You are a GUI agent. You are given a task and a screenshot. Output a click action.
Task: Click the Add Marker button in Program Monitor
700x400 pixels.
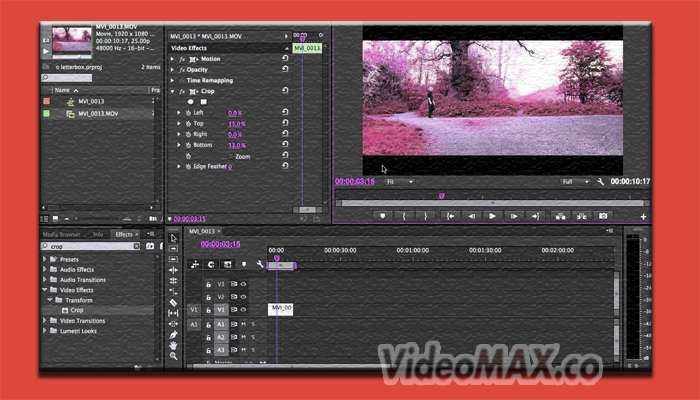tap(382, 216)
